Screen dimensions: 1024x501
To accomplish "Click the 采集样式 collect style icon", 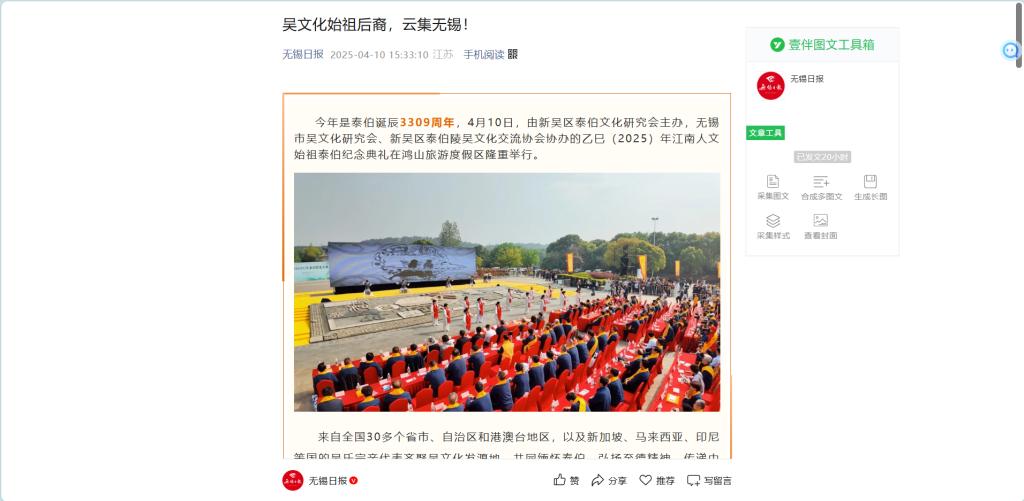I will point(773,221).
